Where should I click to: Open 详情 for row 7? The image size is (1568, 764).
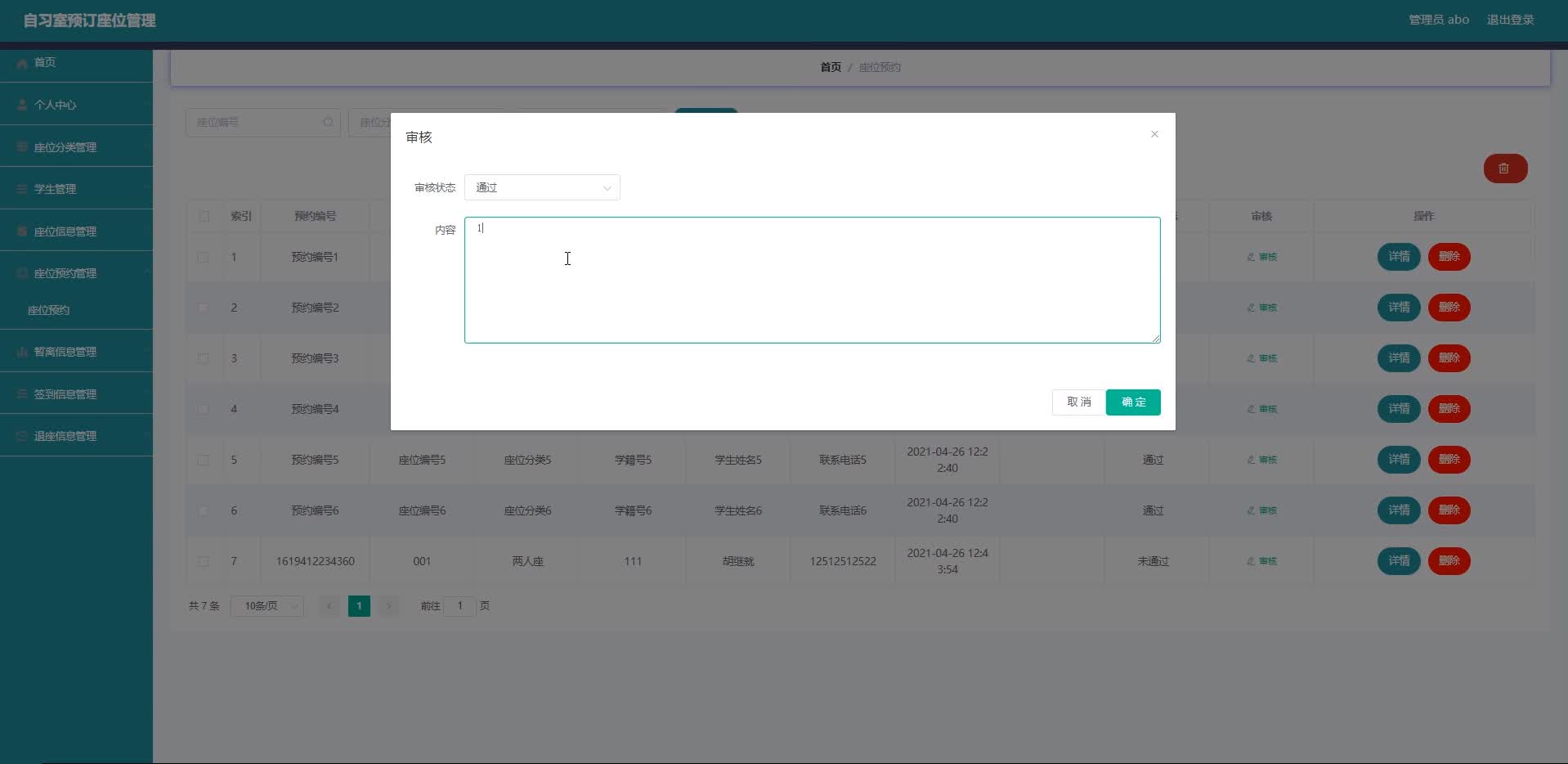(1399, 561)
